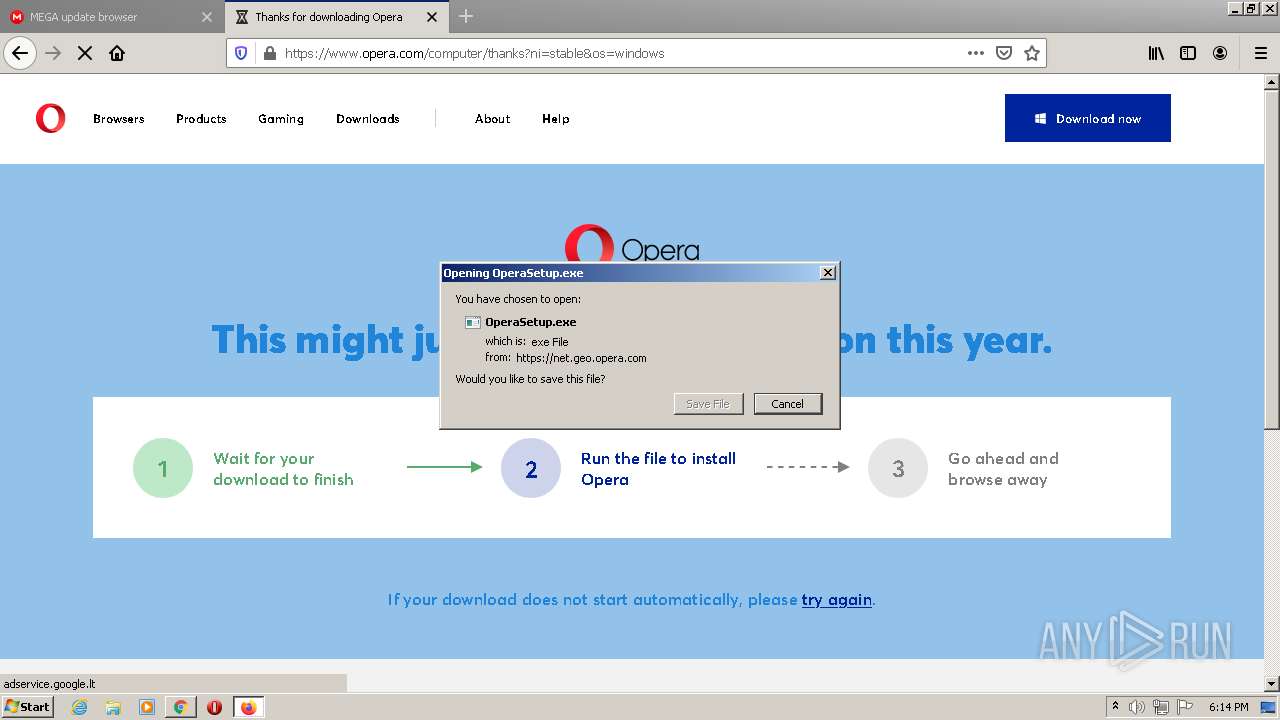Save page to Pocket
The image size is (1280, 720).
[x=1004, y=53]
